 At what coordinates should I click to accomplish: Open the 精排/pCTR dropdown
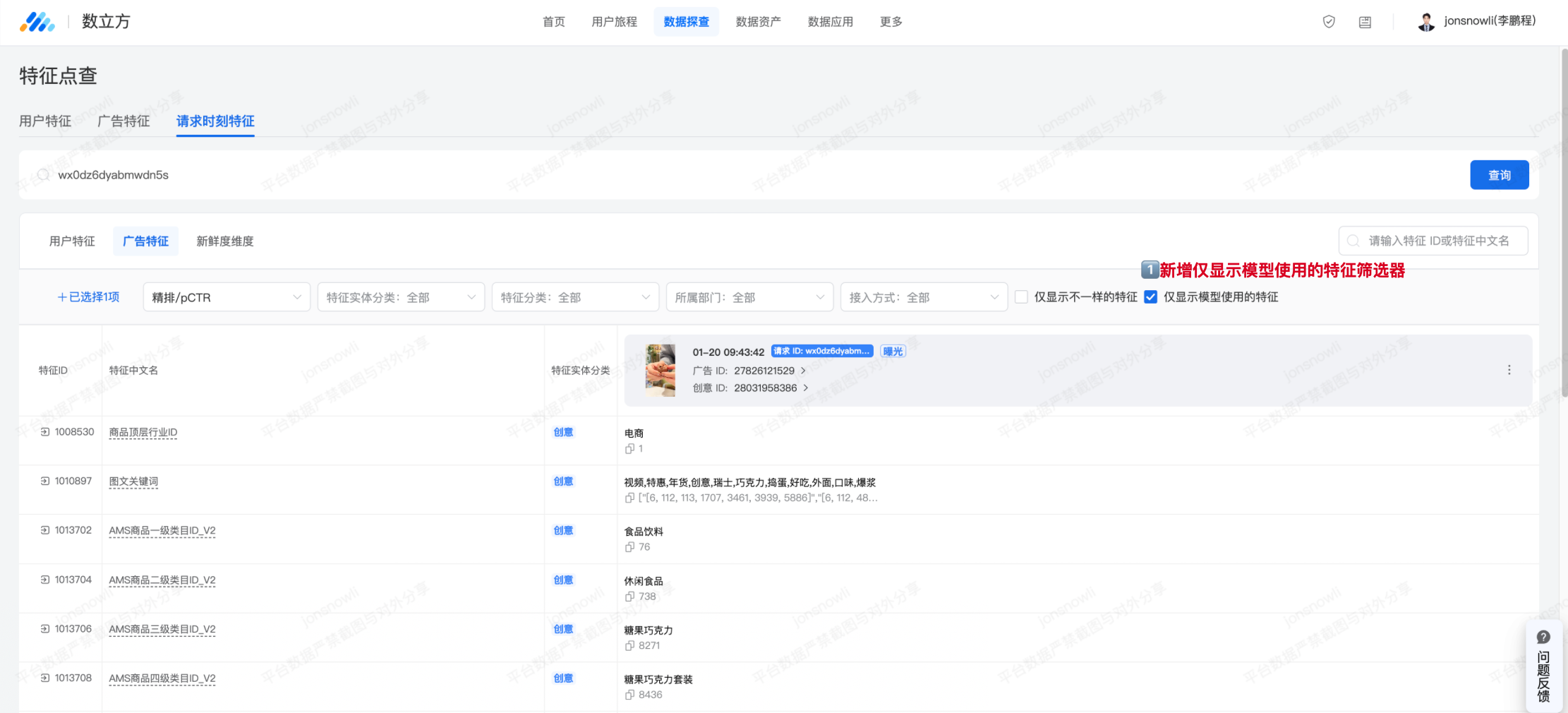pos(227,297)
